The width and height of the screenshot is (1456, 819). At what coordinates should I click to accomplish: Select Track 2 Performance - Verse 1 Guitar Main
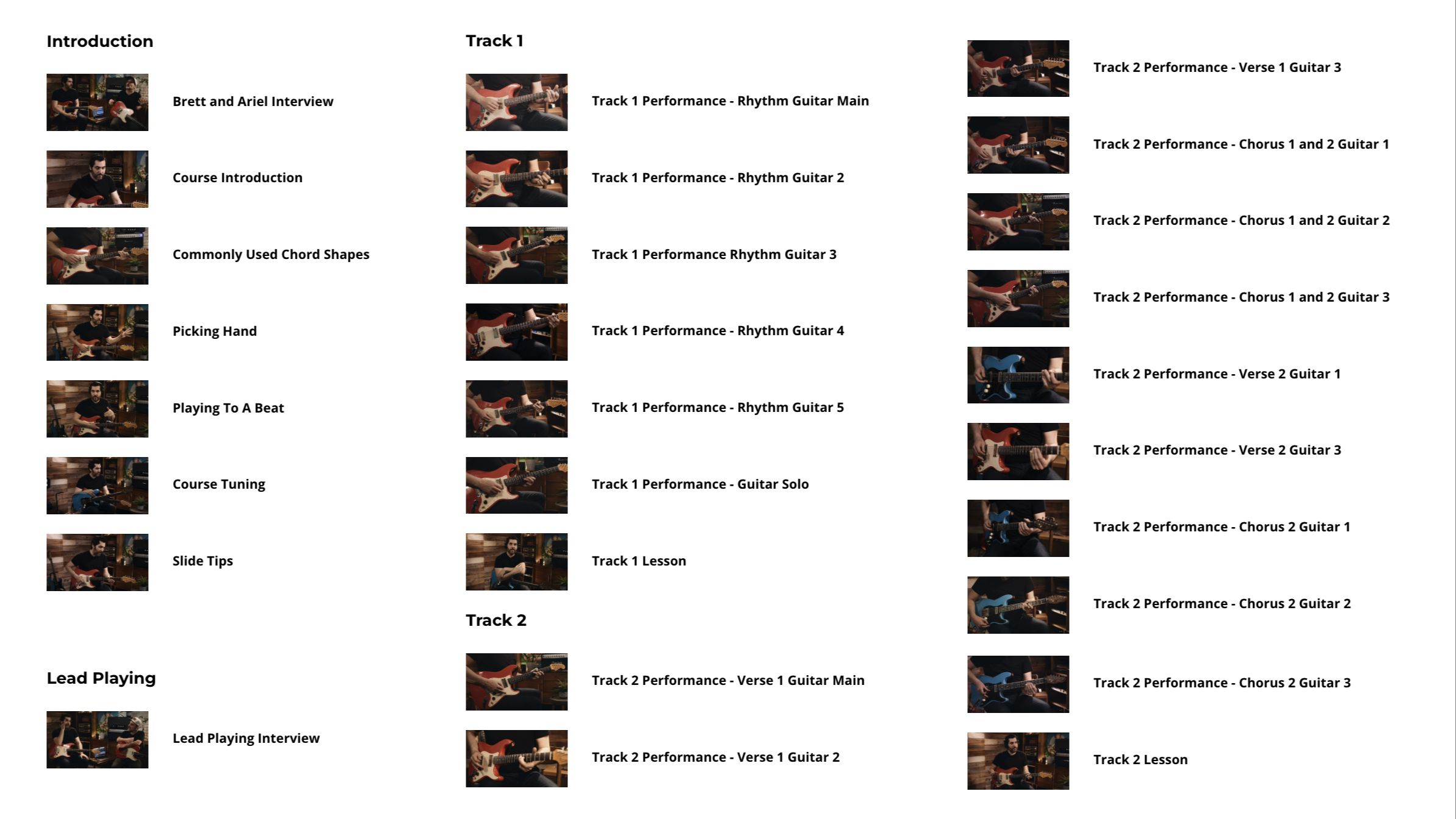pyautogui.click(x=728, y=681)
